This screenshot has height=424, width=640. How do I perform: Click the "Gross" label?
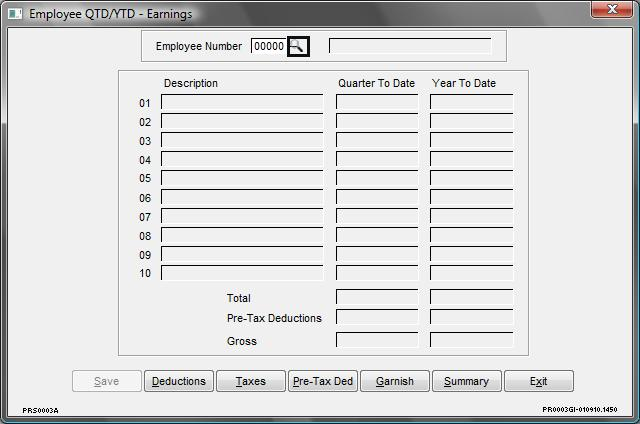coord(242,341)
